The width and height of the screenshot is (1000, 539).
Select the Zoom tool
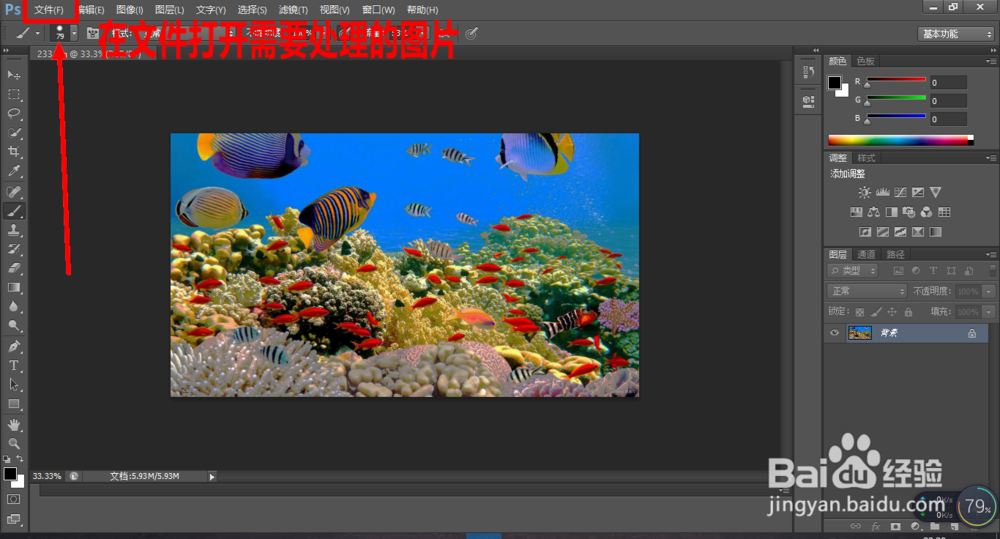14,444
